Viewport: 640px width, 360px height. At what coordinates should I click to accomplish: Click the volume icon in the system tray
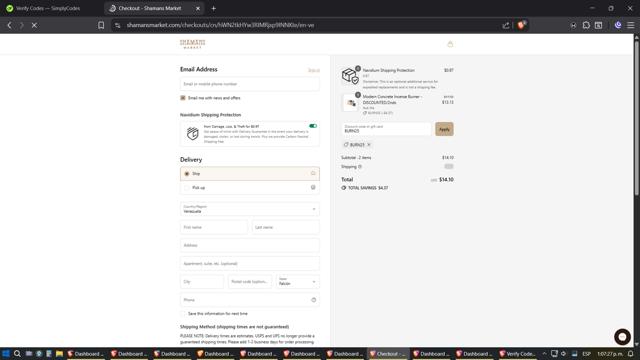pos(564,353)
